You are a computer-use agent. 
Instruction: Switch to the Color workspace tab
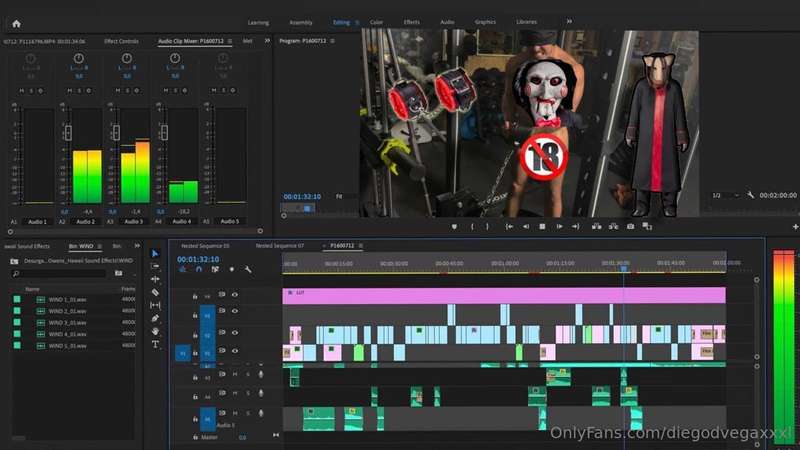[x=376, y=22]
